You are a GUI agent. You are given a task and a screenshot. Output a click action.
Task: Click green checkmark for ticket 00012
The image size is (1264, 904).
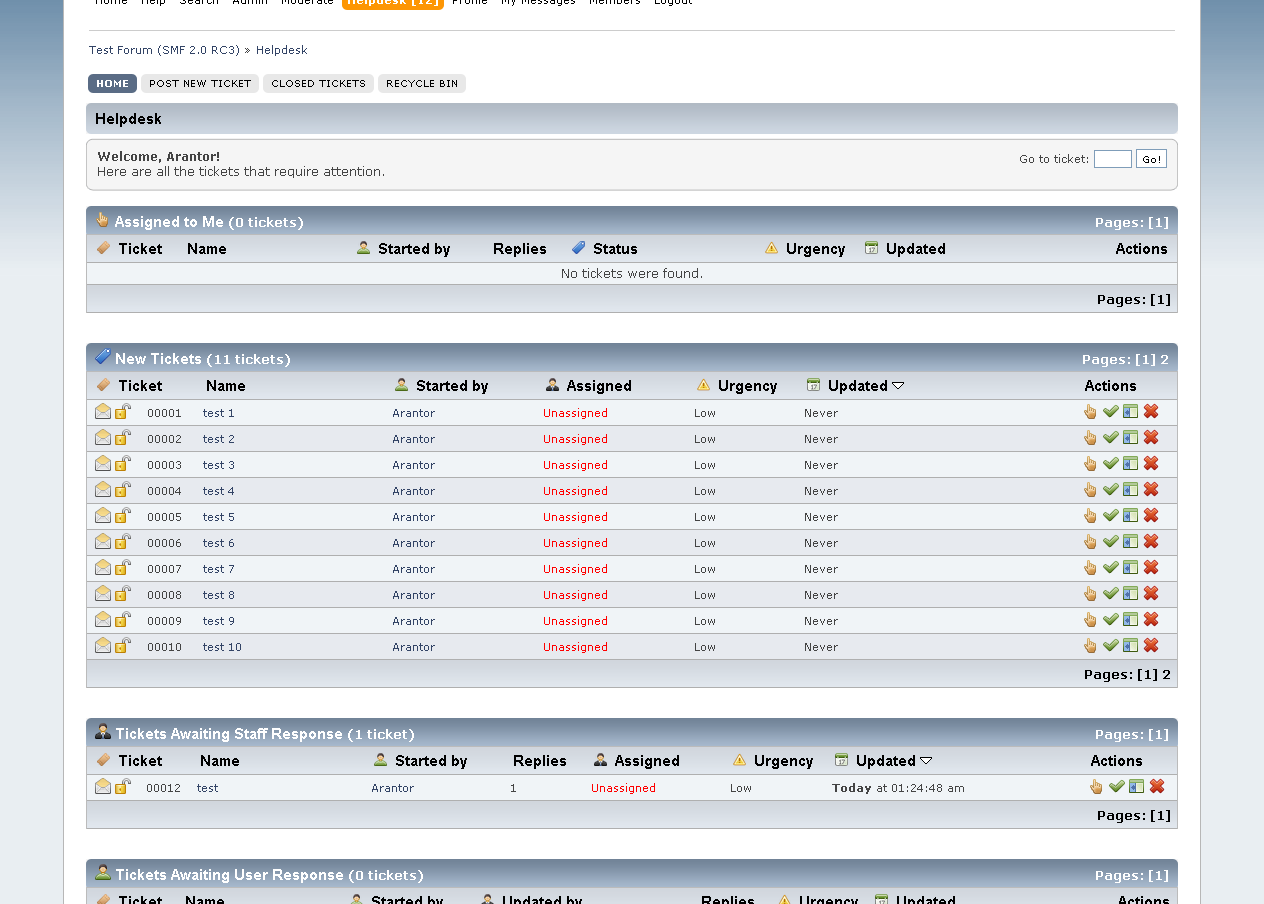tap(1116, 786)
